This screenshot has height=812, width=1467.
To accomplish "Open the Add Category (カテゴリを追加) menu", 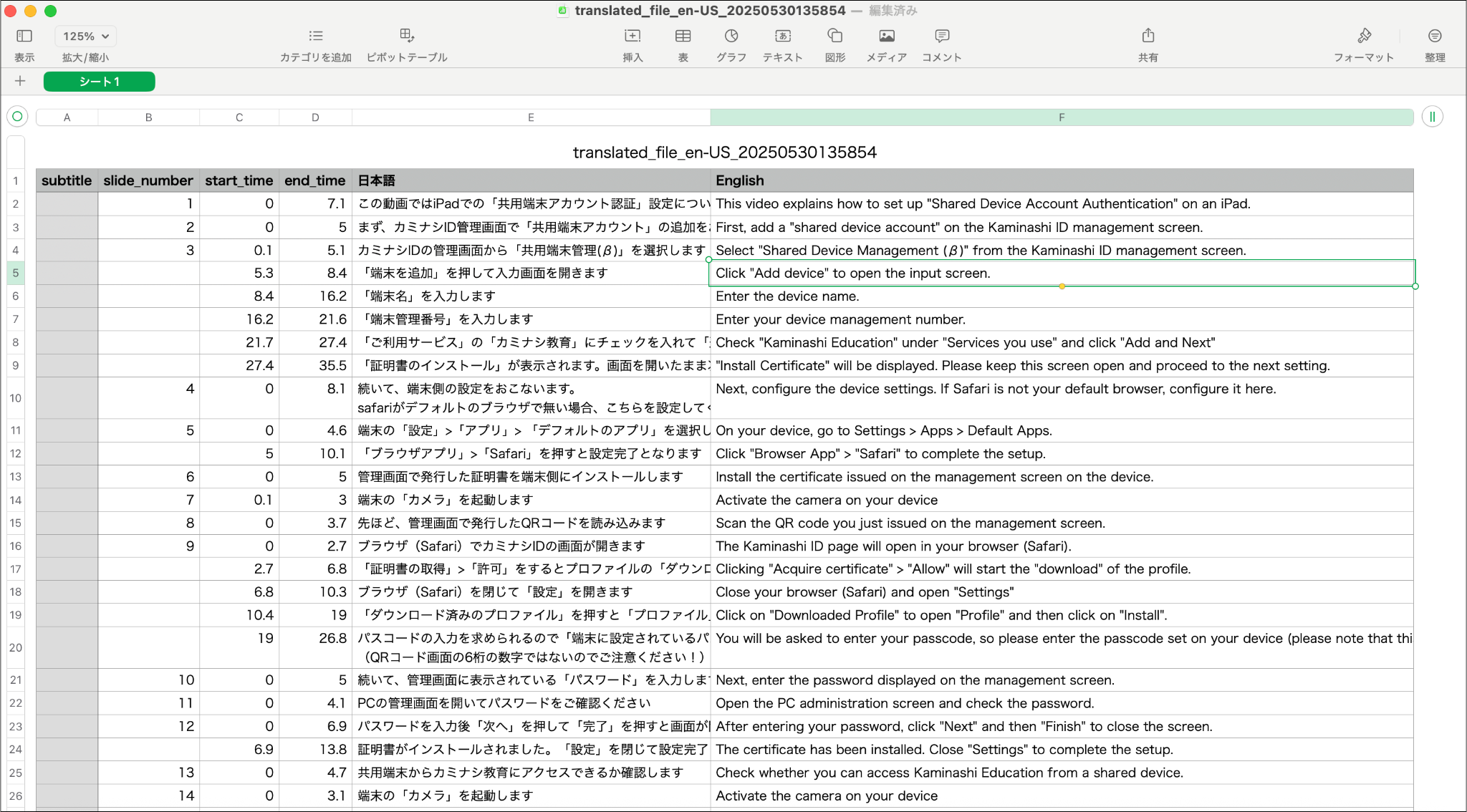I will click(315, 37).
